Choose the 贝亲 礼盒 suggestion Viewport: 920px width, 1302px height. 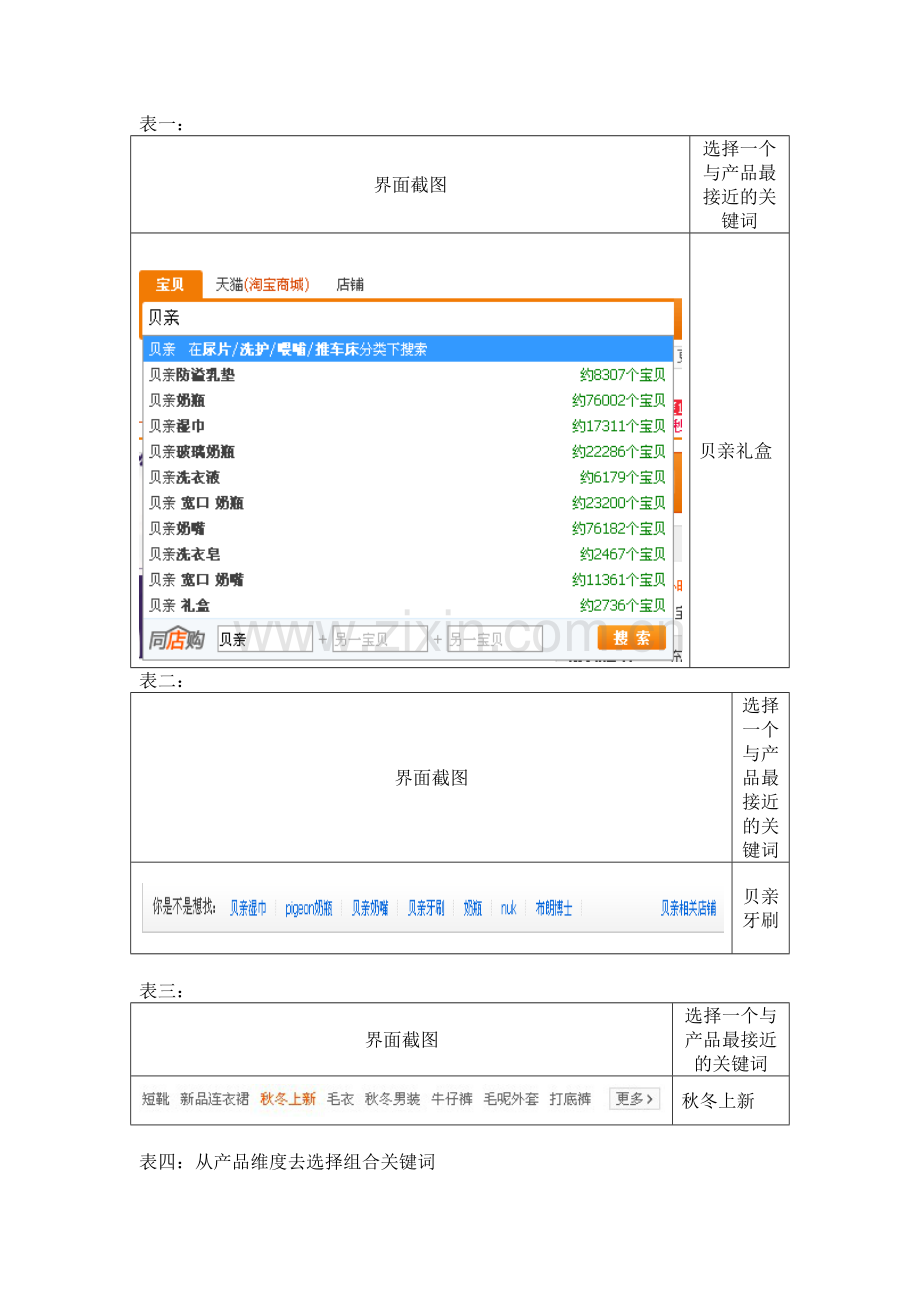(408, 605)
